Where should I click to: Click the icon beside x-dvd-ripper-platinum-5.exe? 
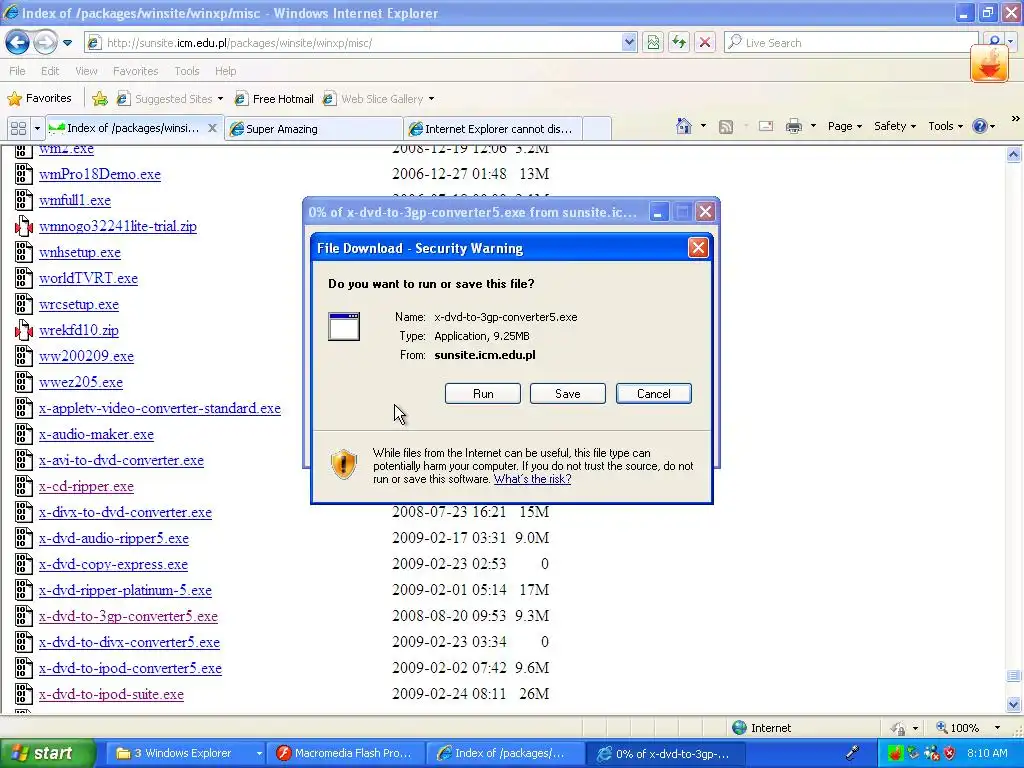24,590
